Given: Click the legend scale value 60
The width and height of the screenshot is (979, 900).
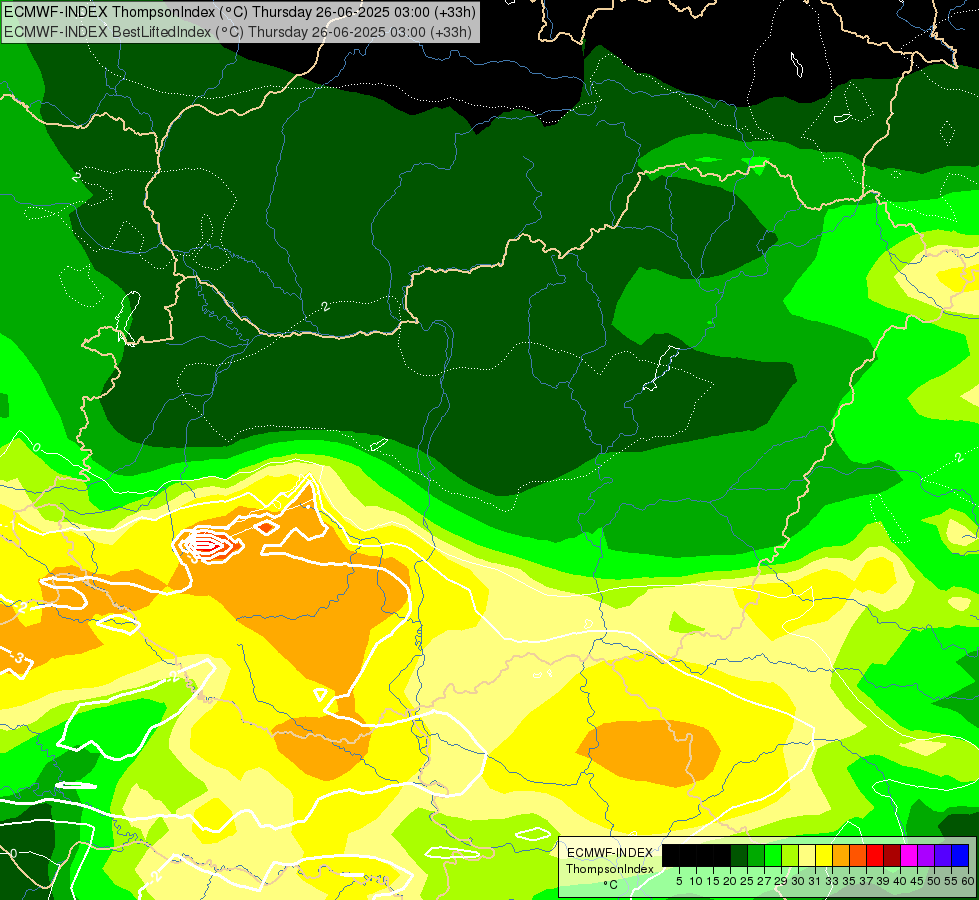Looking at the screenshot, I should point(968,881).
